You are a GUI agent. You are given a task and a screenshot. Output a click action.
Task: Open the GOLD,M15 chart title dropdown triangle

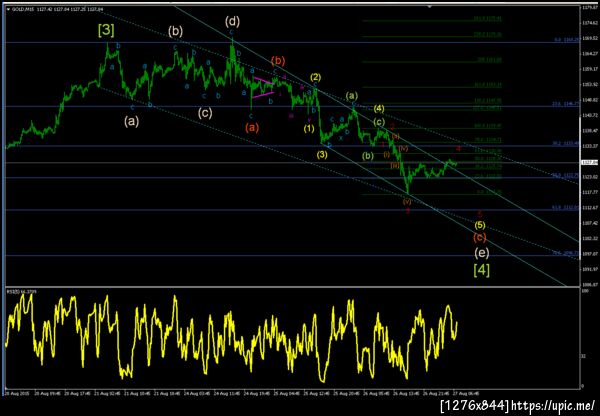[8, 9]
